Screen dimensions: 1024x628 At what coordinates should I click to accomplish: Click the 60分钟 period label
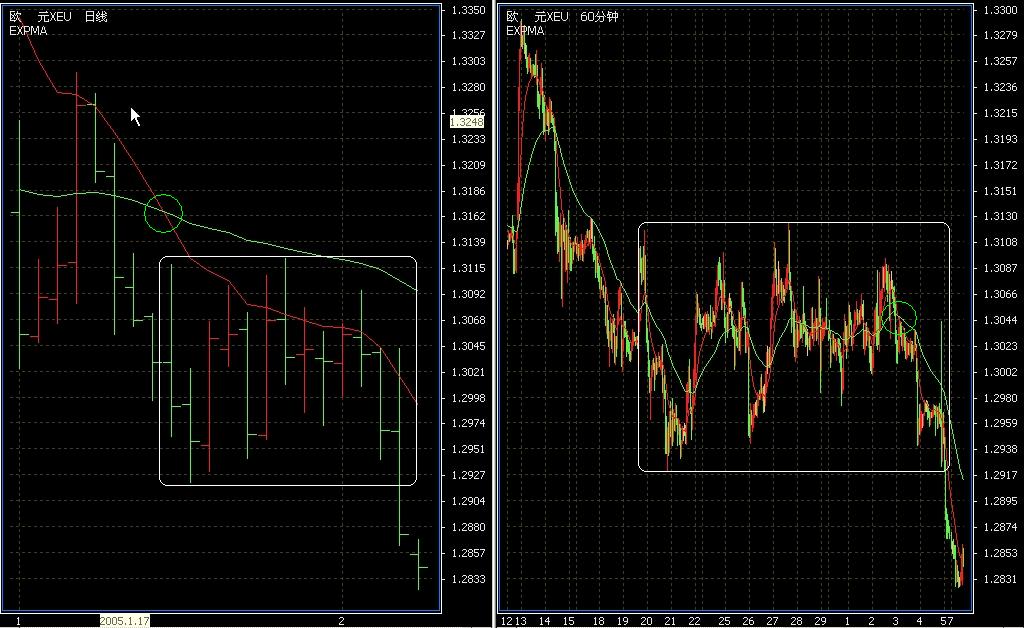pyautogui.click(x=599, y=17)
